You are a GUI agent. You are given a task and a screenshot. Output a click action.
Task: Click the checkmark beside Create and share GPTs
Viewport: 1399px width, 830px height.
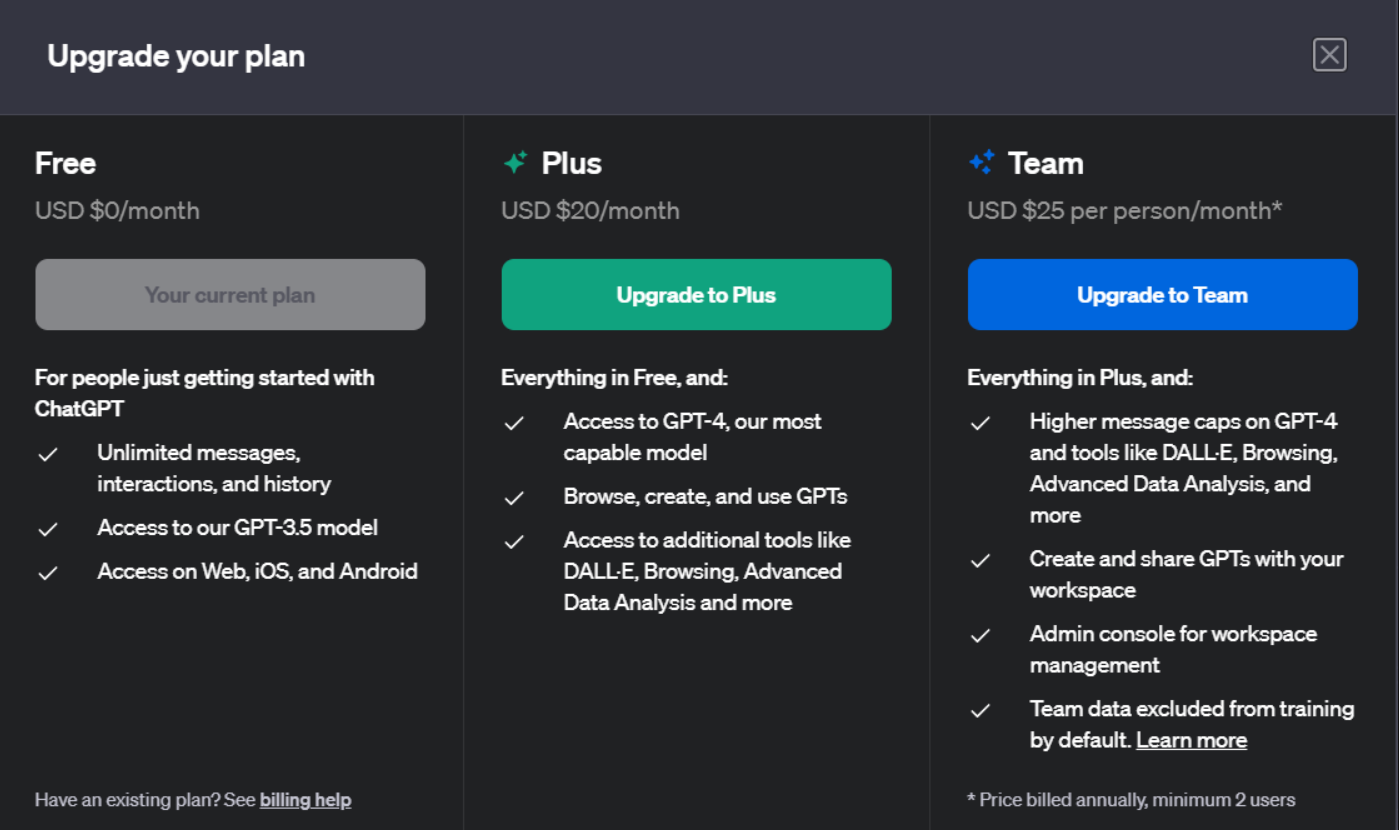(x=980, y=560)
